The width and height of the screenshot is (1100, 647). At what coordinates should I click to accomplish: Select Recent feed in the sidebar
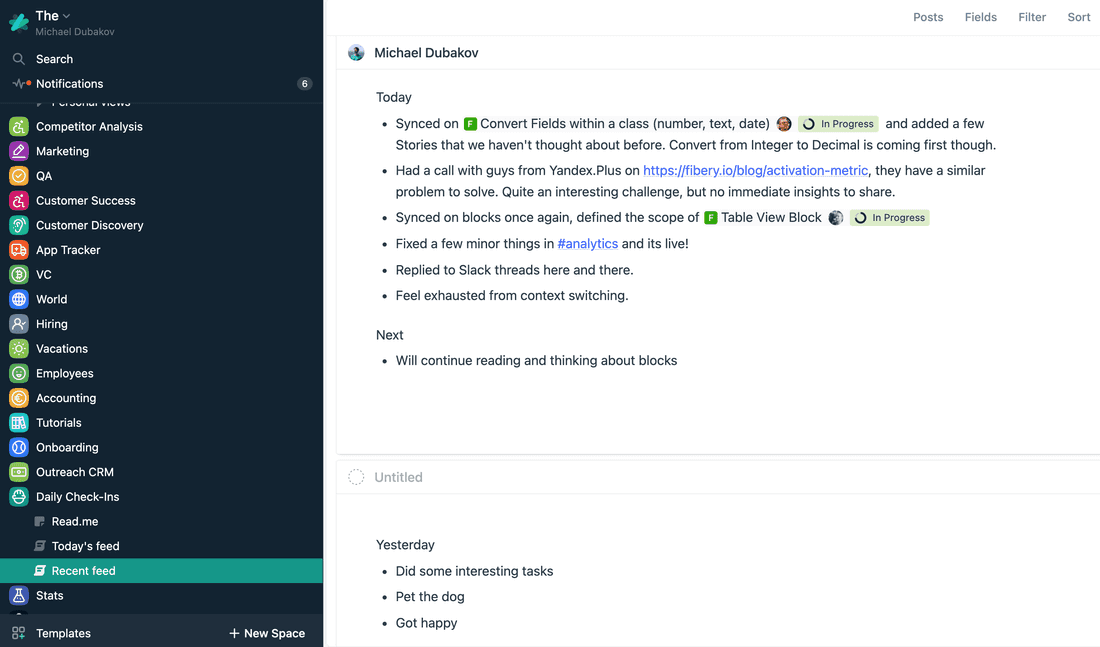[84, 570]
